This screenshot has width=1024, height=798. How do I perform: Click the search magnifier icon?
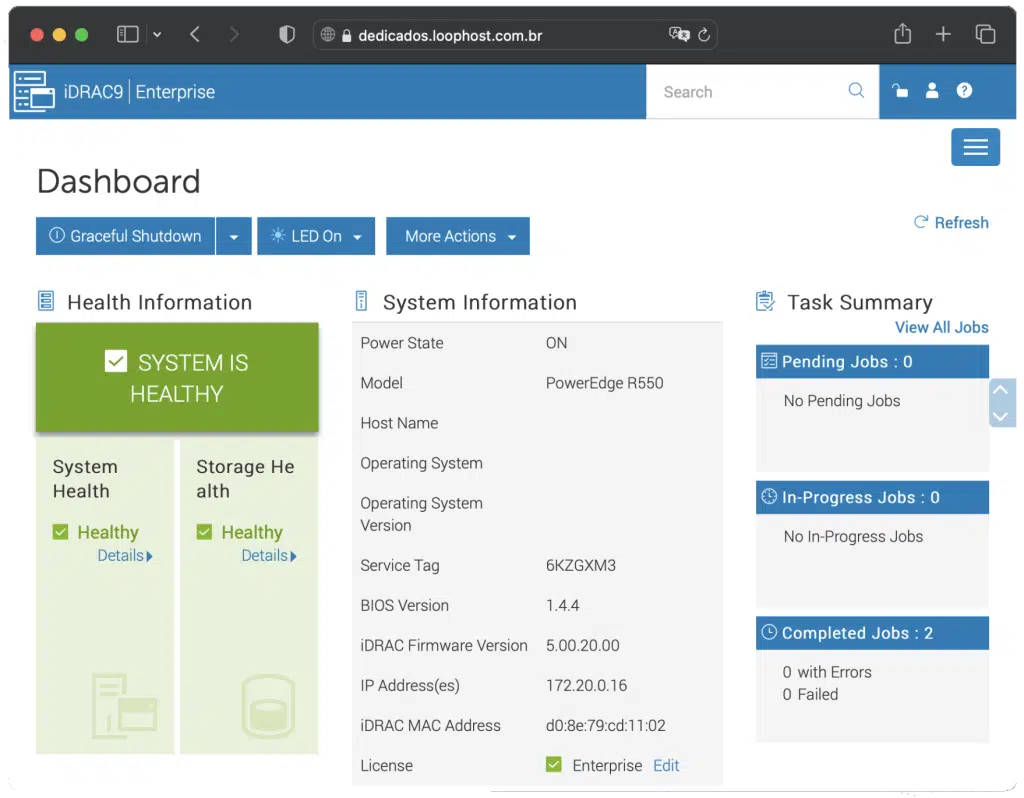click(856, 91)
